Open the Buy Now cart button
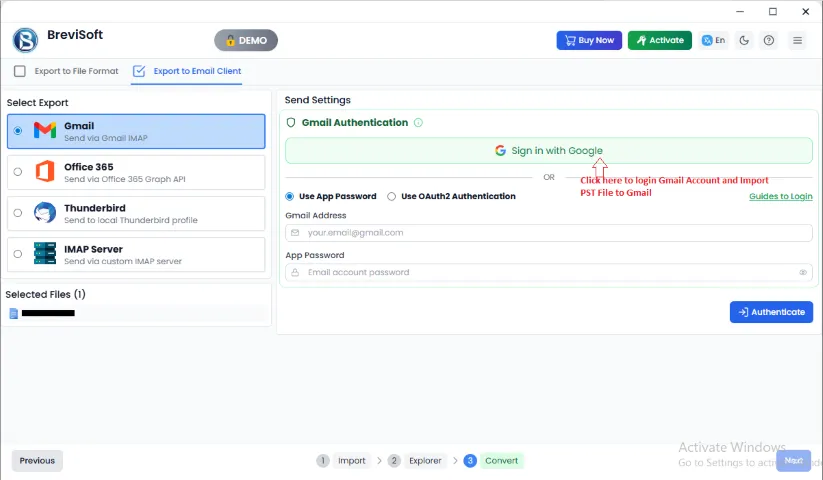The width and height of the screenshot is (823, 480). pos(589,40)
